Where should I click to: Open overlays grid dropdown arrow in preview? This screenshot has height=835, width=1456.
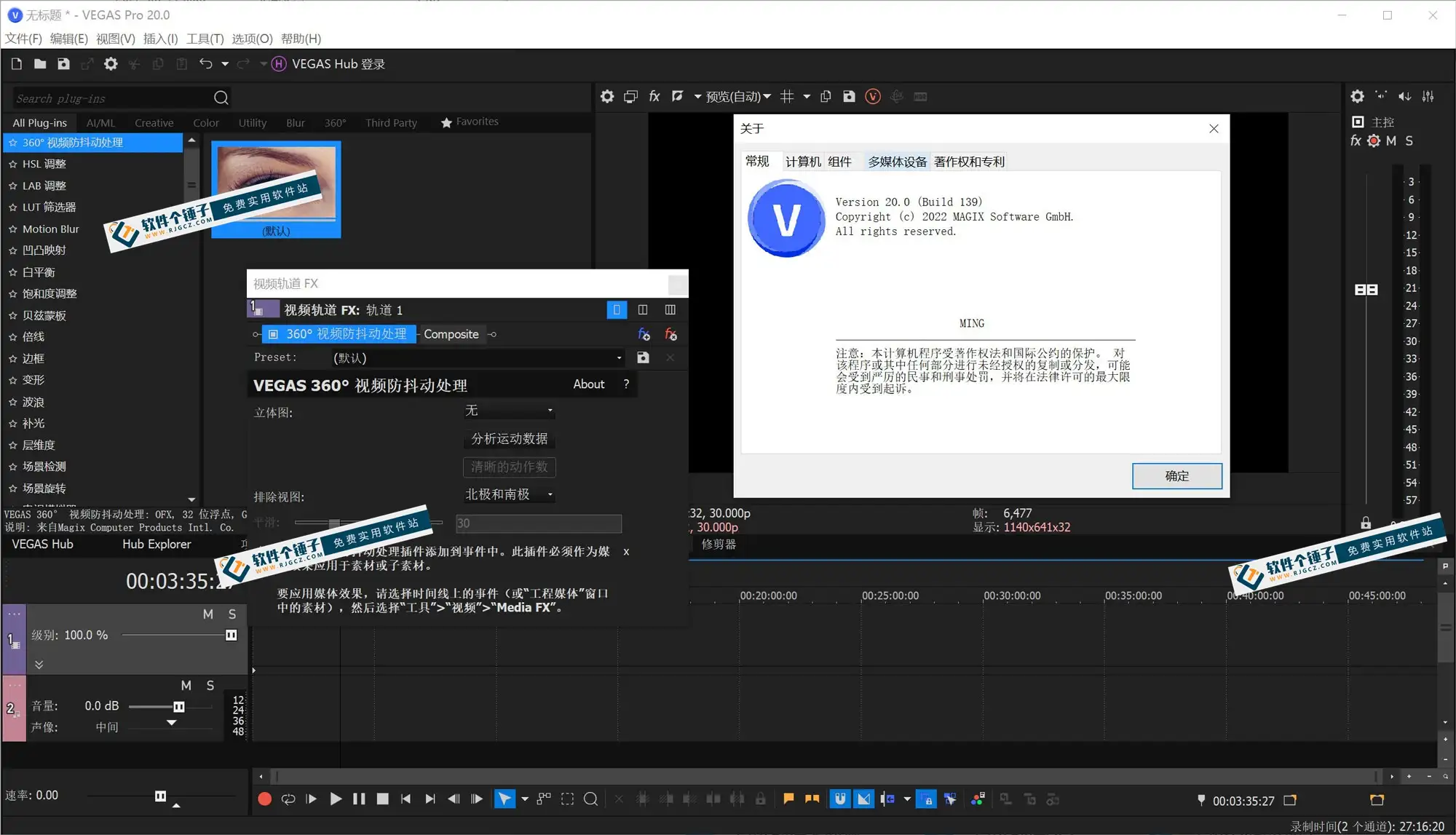click(x=807, y=96)
